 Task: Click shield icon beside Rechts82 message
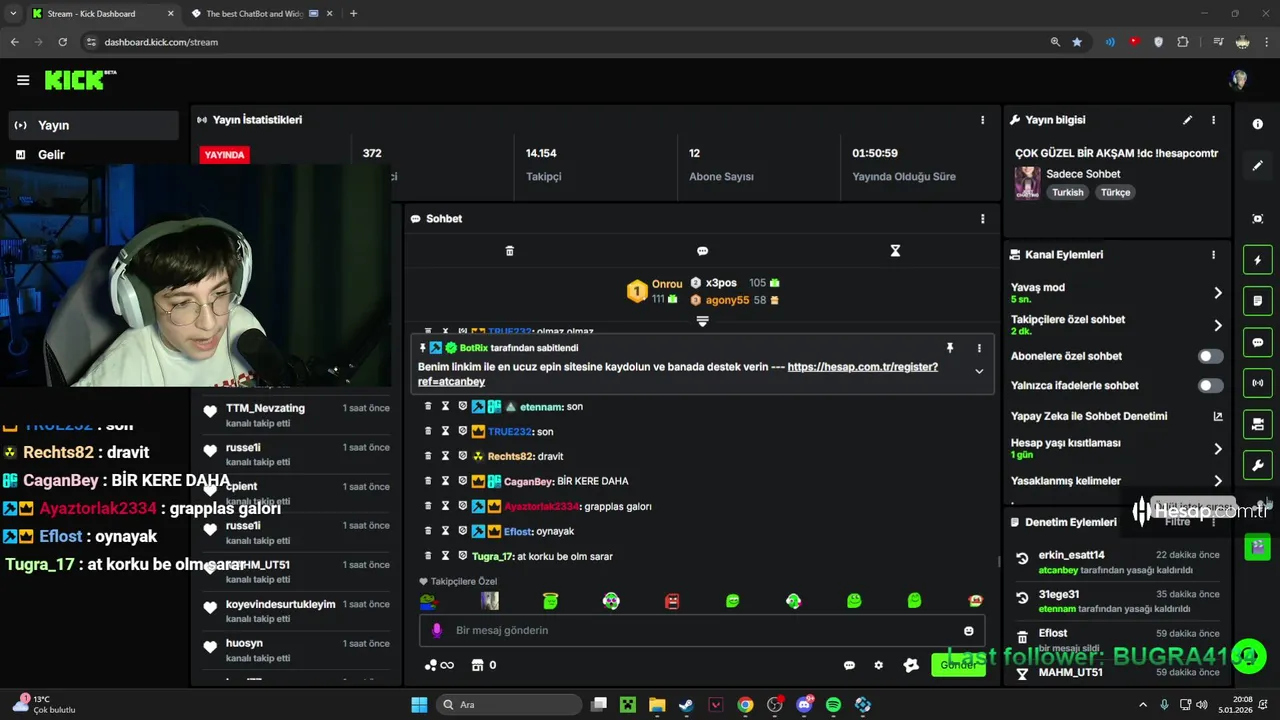tap(462, 456)
